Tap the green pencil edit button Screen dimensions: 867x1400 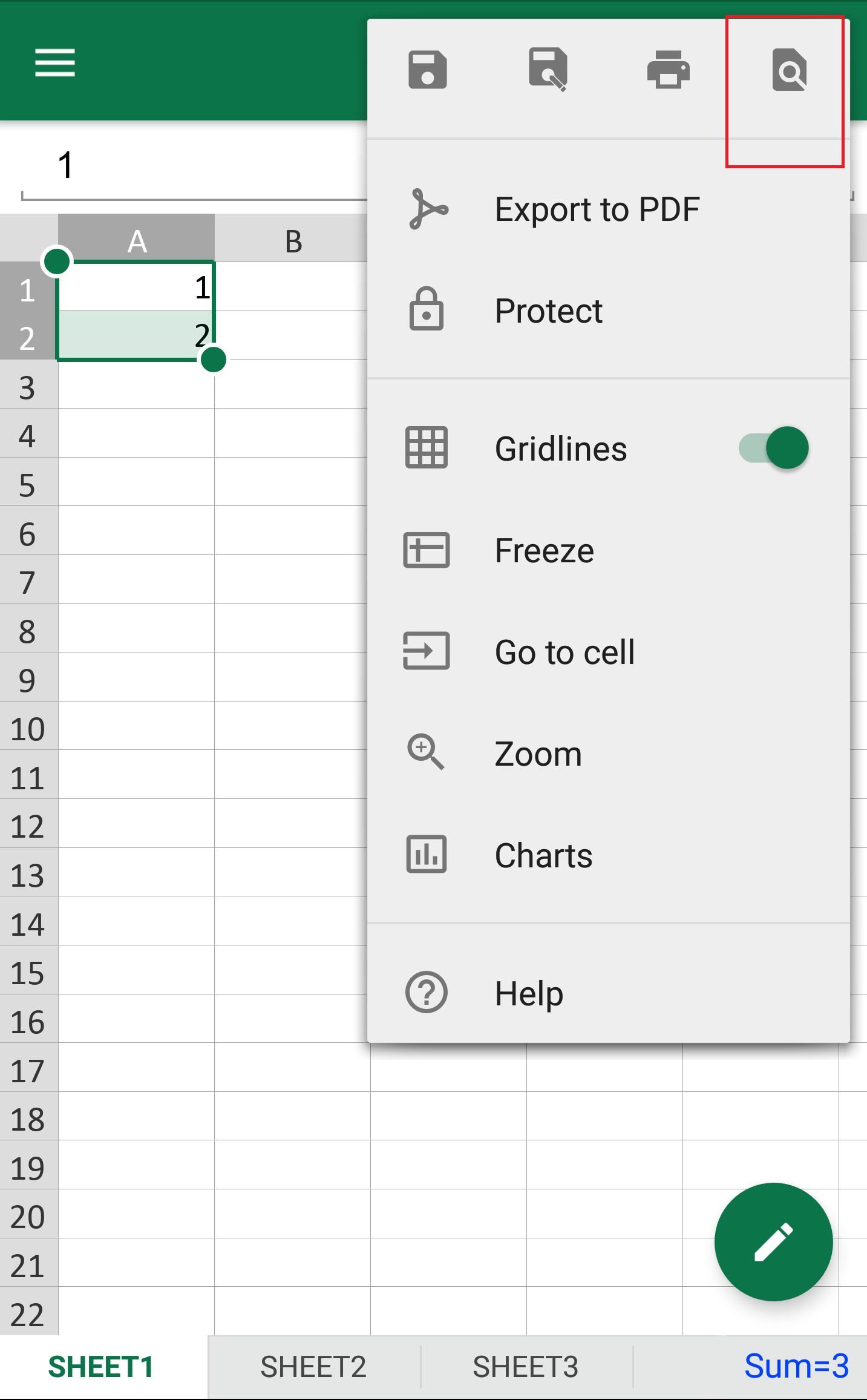point(773,1241)
